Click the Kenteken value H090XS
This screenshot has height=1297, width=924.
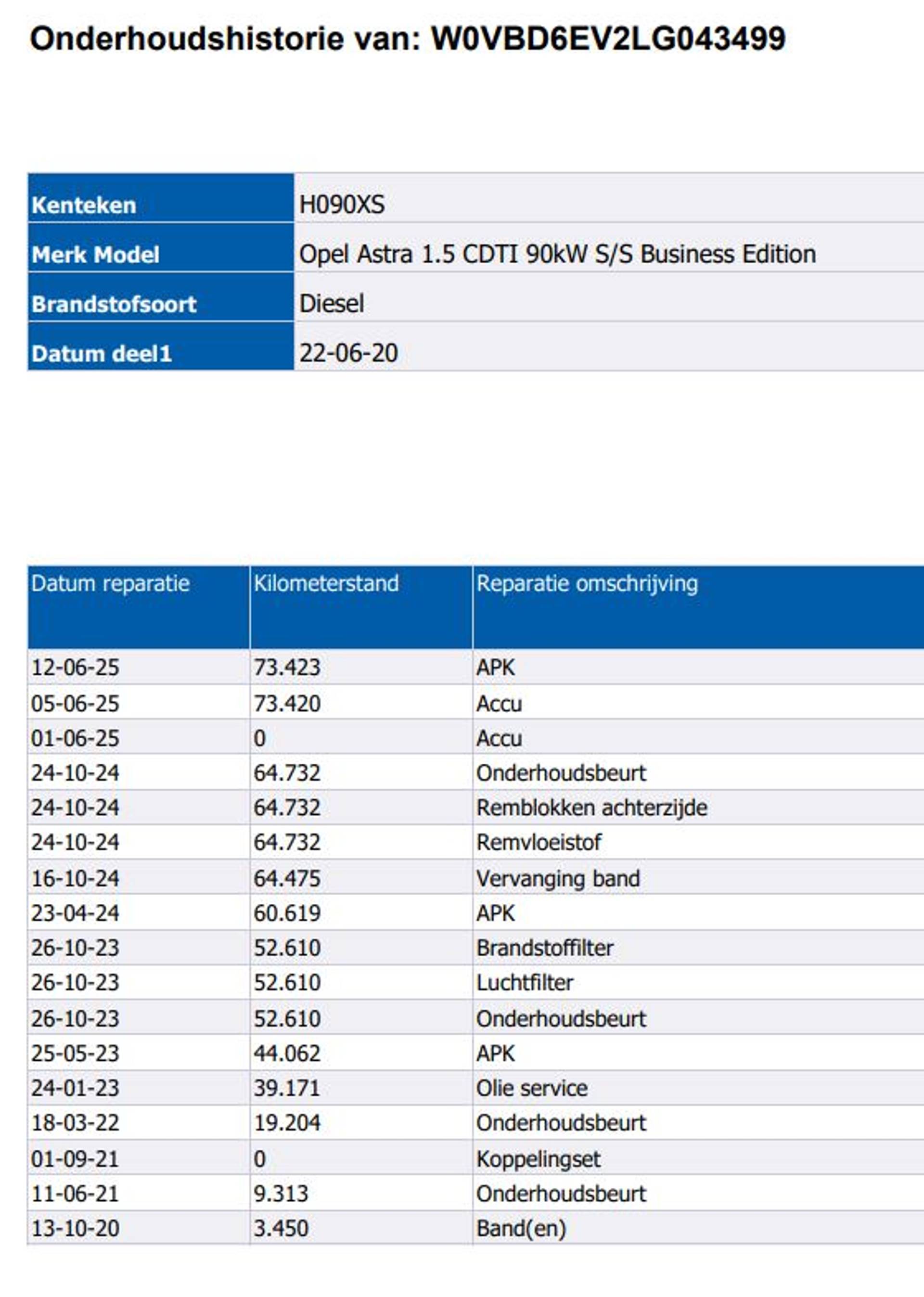pos(342,205)
